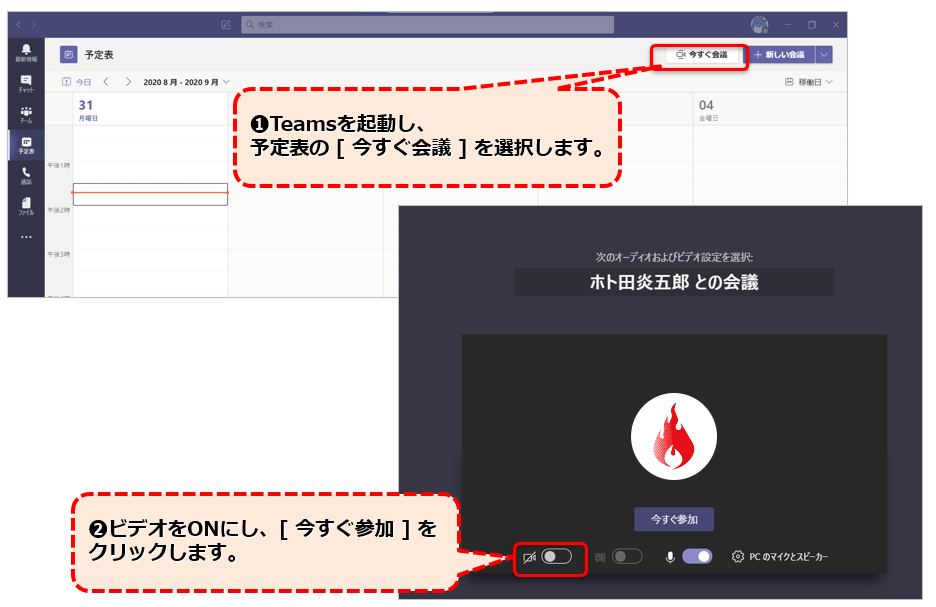936x607 pixels.
Task: Click the outlined time slot on Monday
Action: [x=150, y=195]
